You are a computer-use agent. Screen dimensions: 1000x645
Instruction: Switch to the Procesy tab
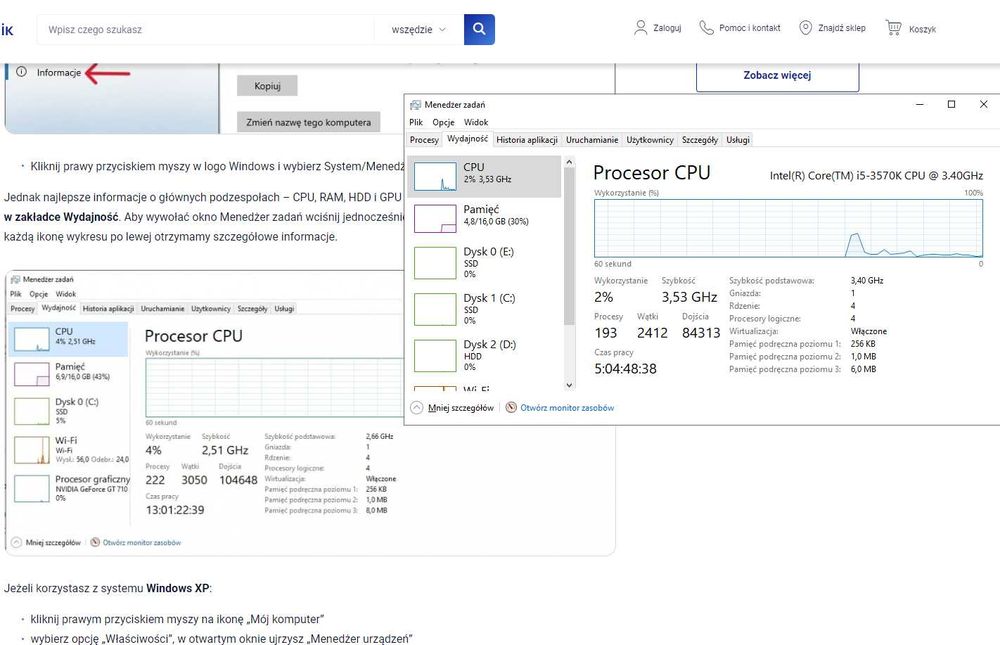click(424, 140)
